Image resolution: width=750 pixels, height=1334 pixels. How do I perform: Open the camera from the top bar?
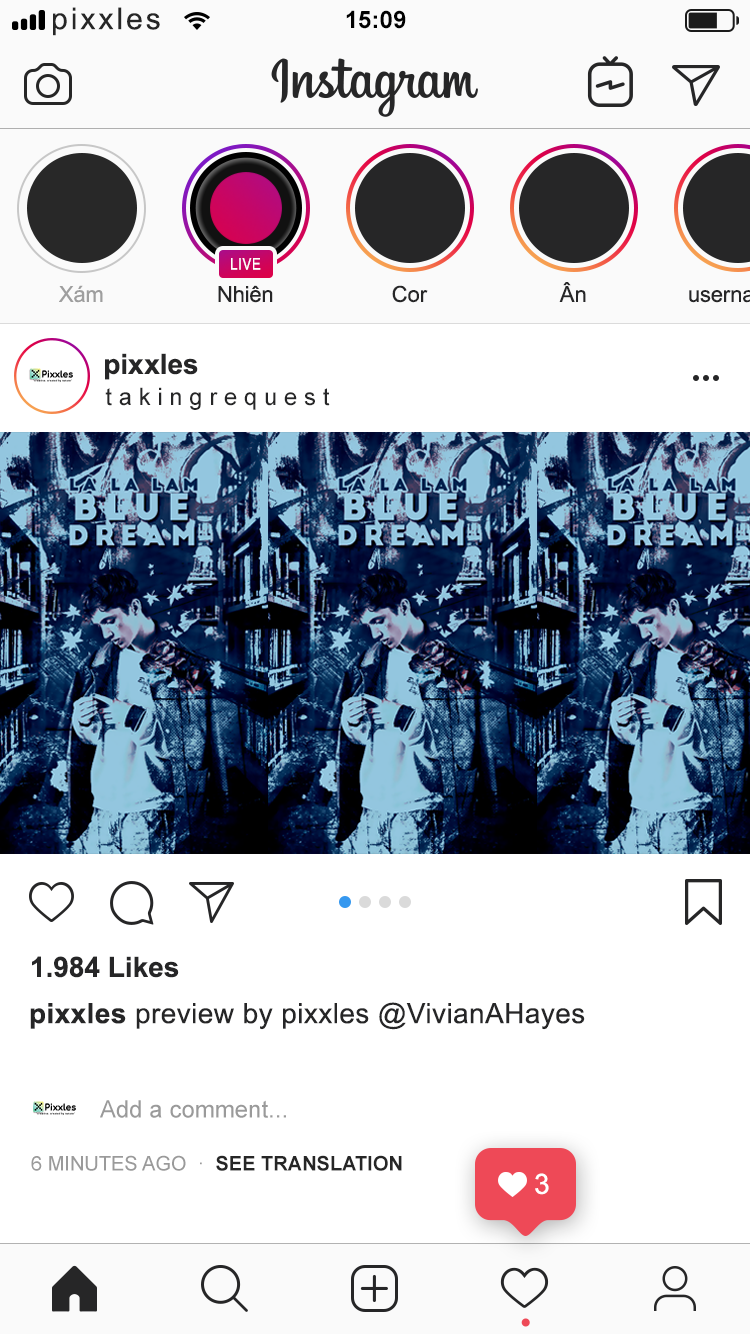point(48,85)
